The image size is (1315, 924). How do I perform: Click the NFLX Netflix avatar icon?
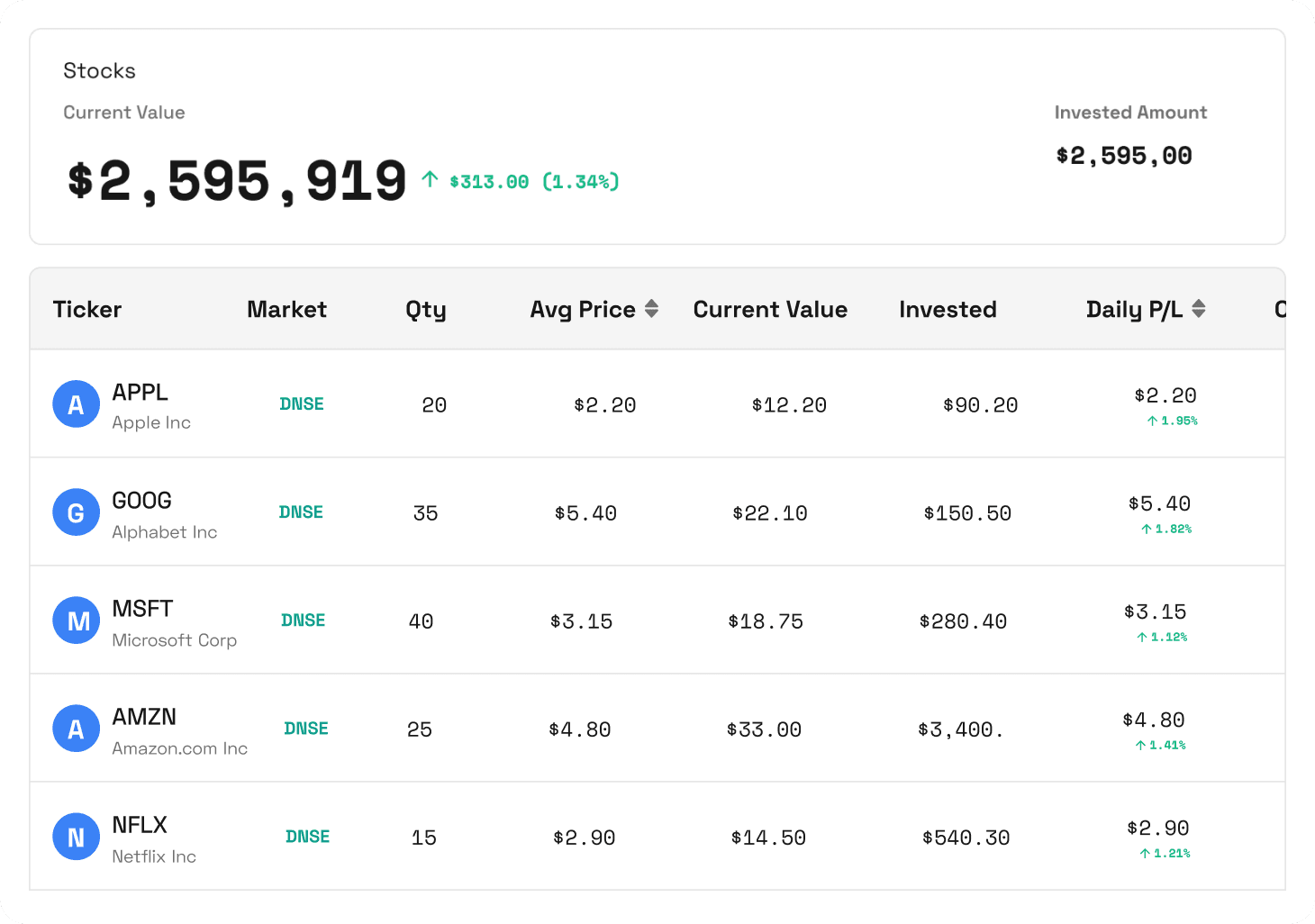point(76,836)
